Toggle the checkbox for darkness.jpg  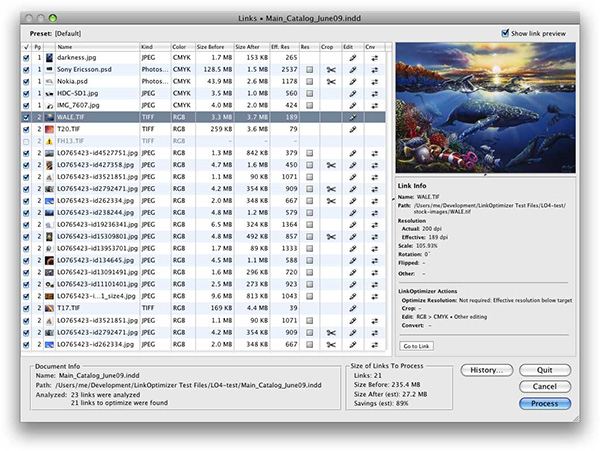pos(26,57)
